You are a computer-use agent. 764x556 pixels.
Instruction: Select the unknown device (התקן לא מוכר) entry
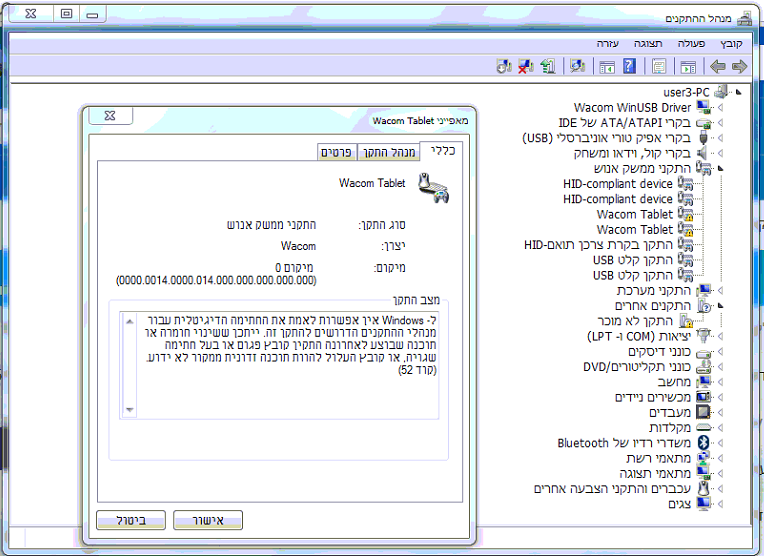point(635,321)
